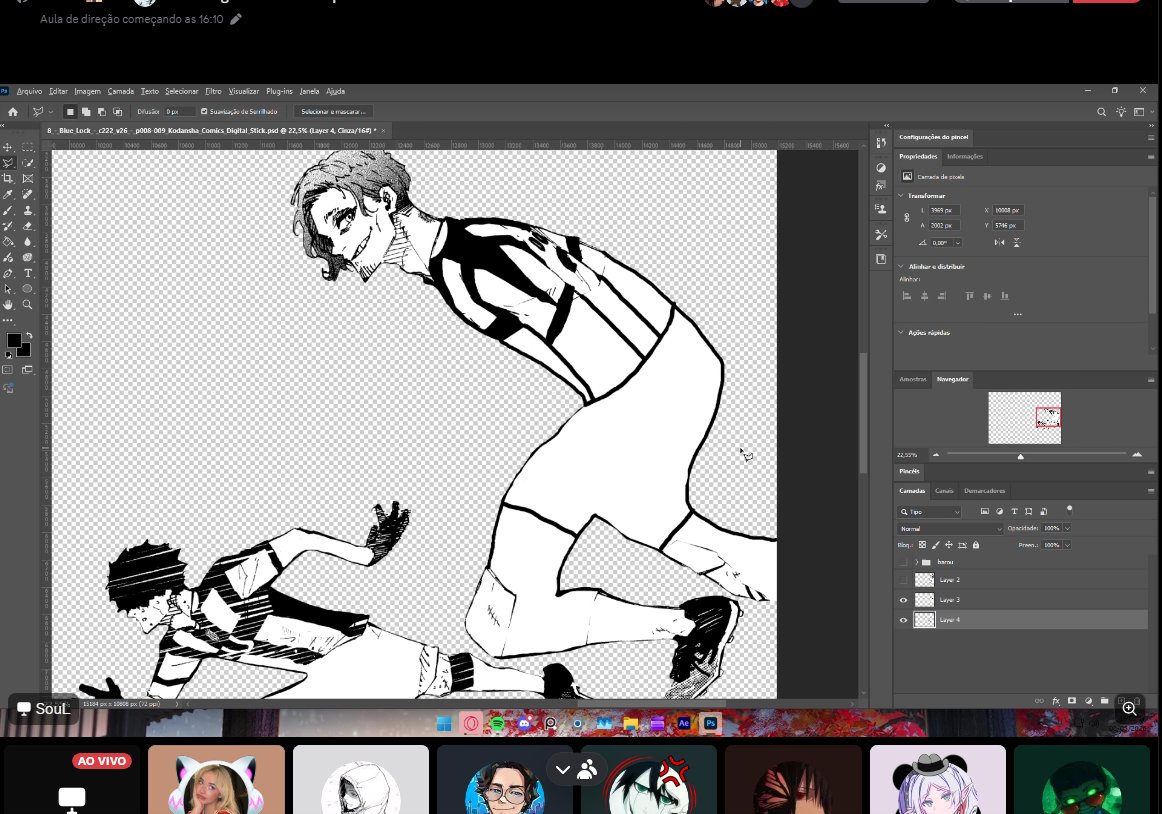Viewport: 1162px width, 814px height.
Task: Swap foreground and background colors
Action: (x=29, y=336)
